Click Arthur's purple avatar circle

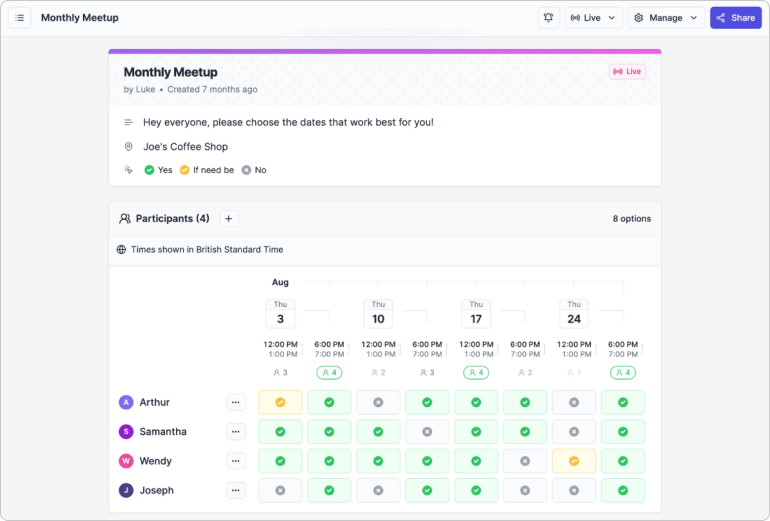coord(126,403)
